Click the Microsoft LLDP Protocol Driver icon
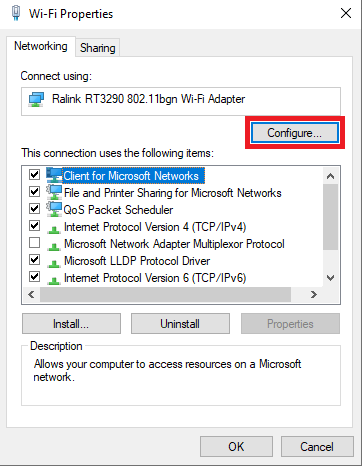The height and width of the screenshot is (466, 362). coord(54,263)
